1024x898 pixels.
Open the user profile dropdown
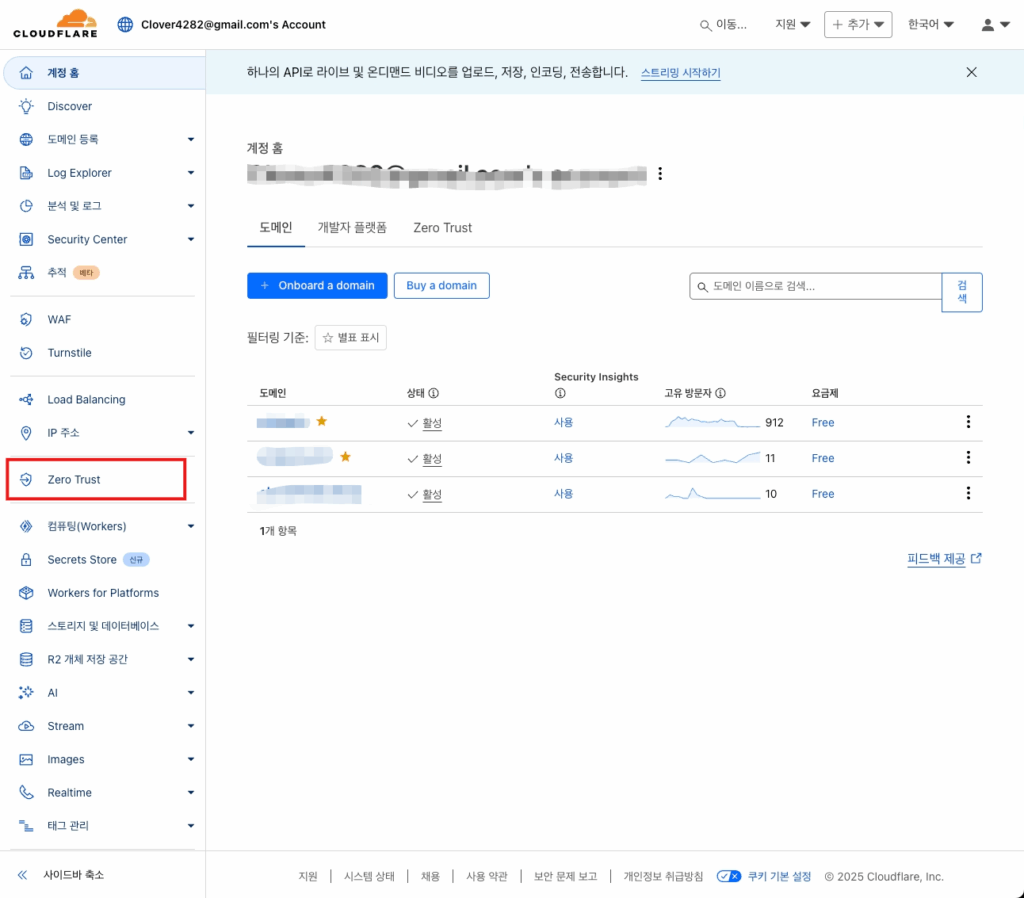(x=995, y=25)
